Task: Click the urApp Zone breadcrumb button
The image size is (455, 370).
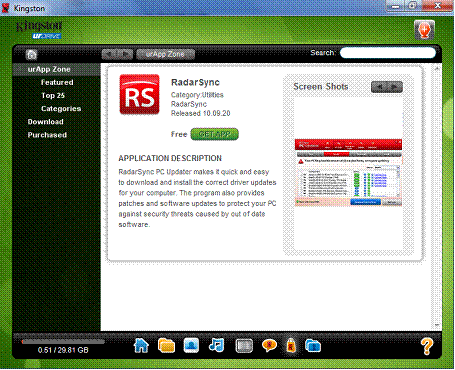Action: 165,54
